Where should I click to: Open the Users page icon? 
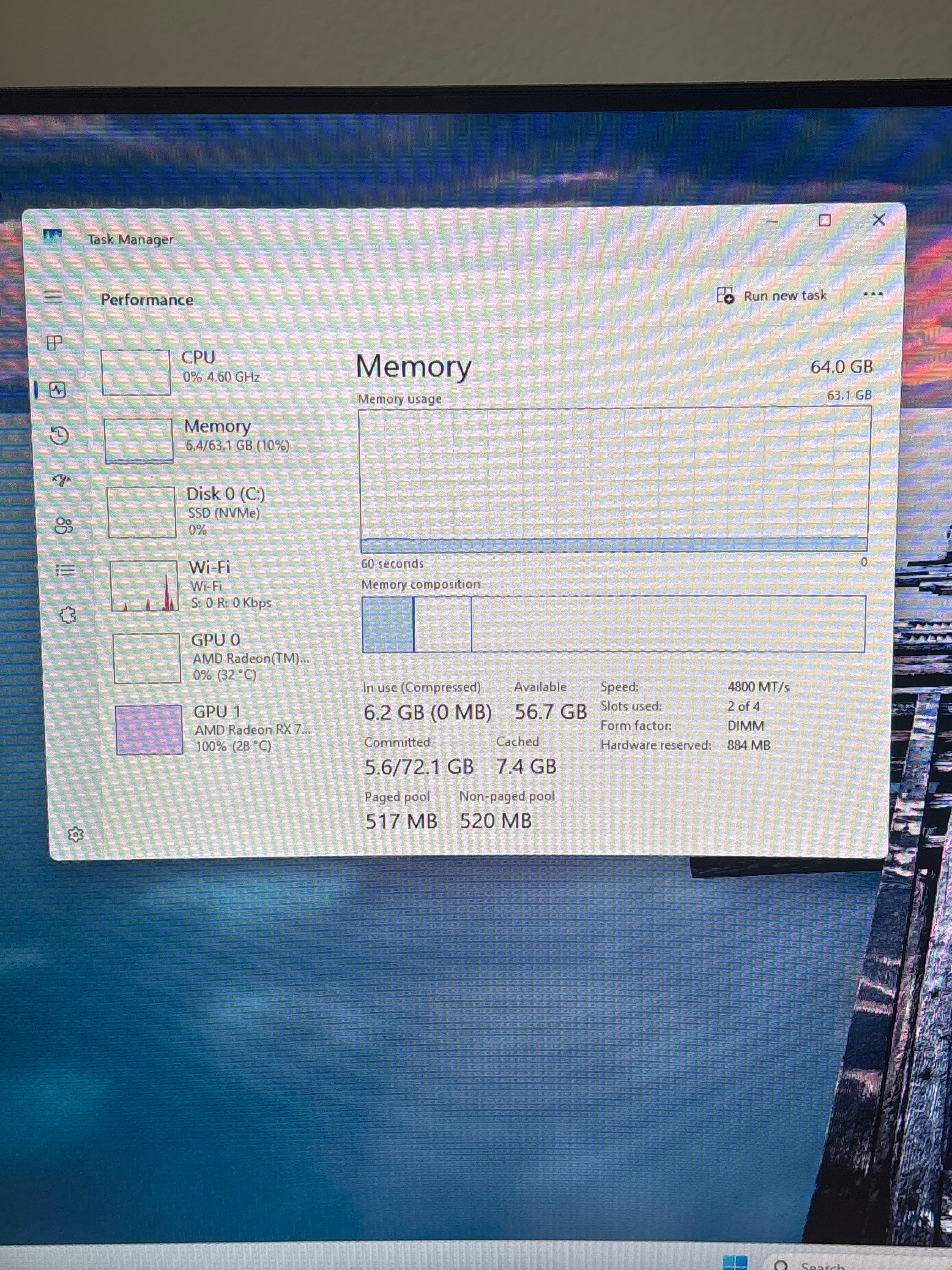click(64, 525)
